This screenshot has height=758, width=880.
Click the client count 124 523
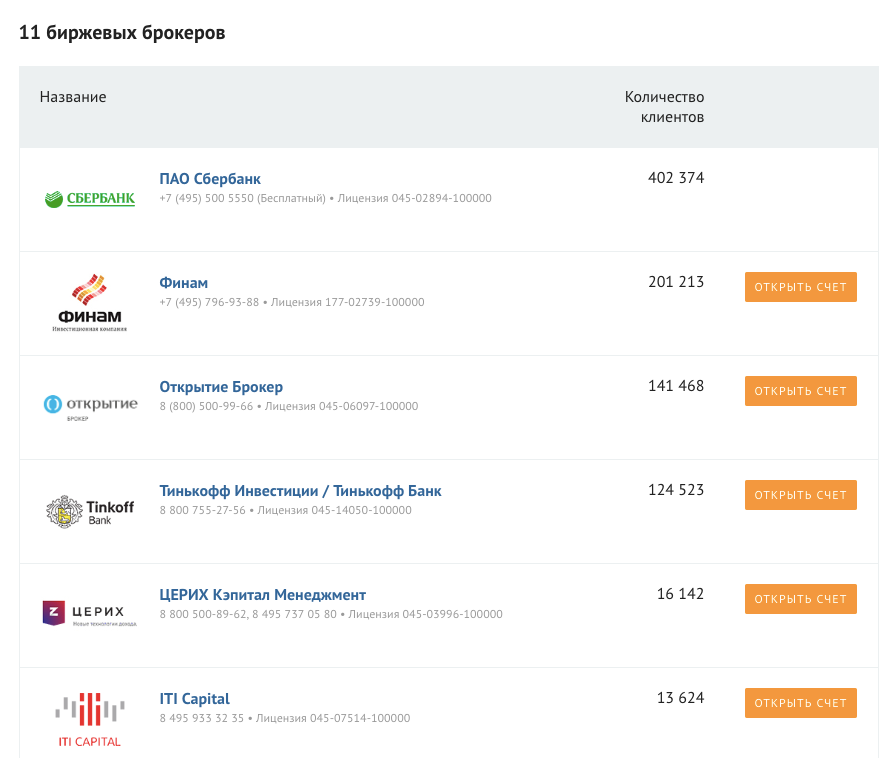(676, 490)
